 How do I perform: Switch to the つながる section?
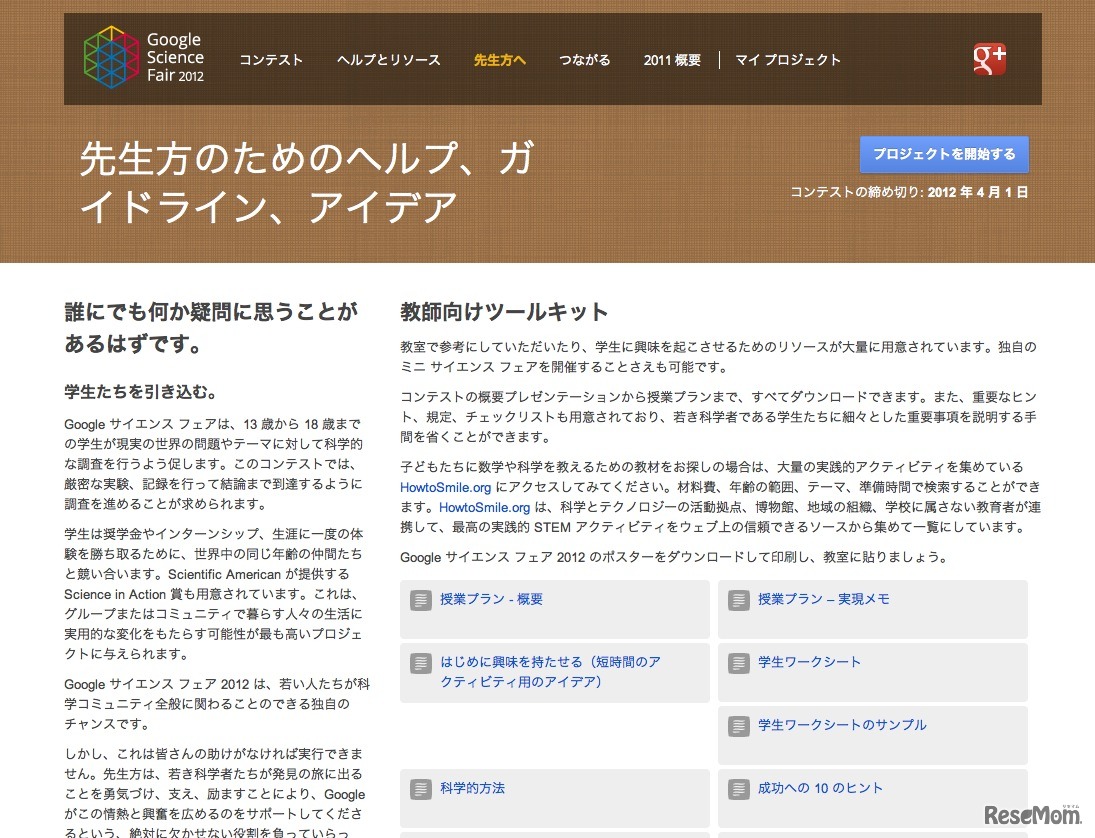585,60
